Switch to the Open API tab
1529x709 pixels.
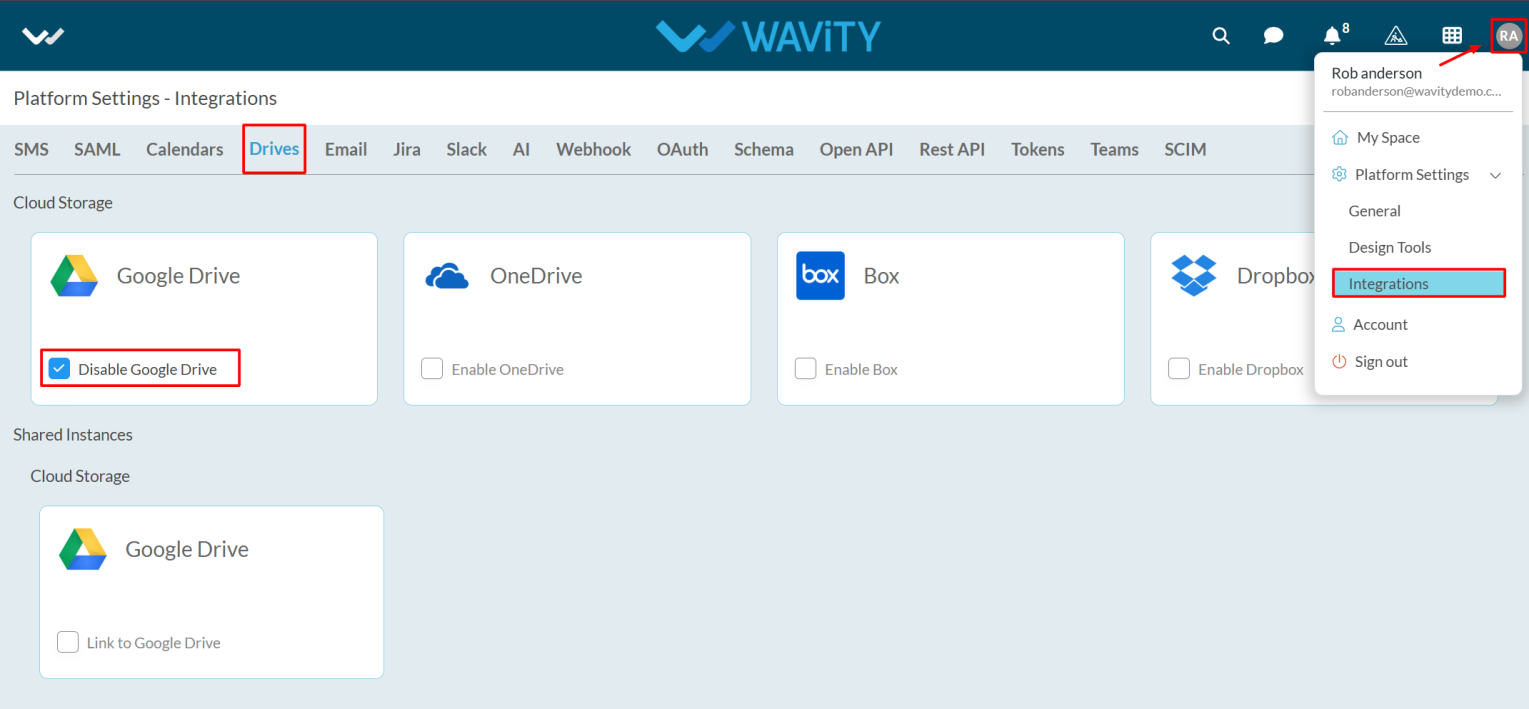tap(856, 149)
